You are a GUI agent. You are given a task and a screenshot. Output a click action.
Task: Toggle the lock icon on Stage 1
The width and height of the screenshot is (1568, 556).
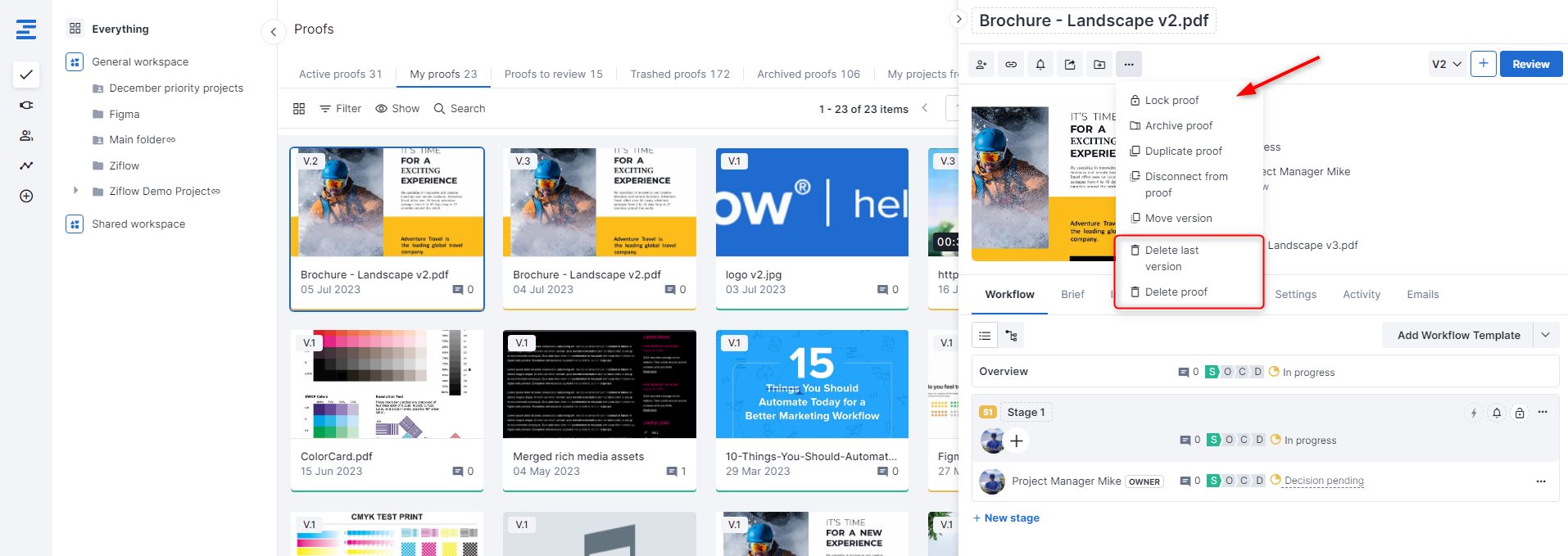(x=1519, y=413)
